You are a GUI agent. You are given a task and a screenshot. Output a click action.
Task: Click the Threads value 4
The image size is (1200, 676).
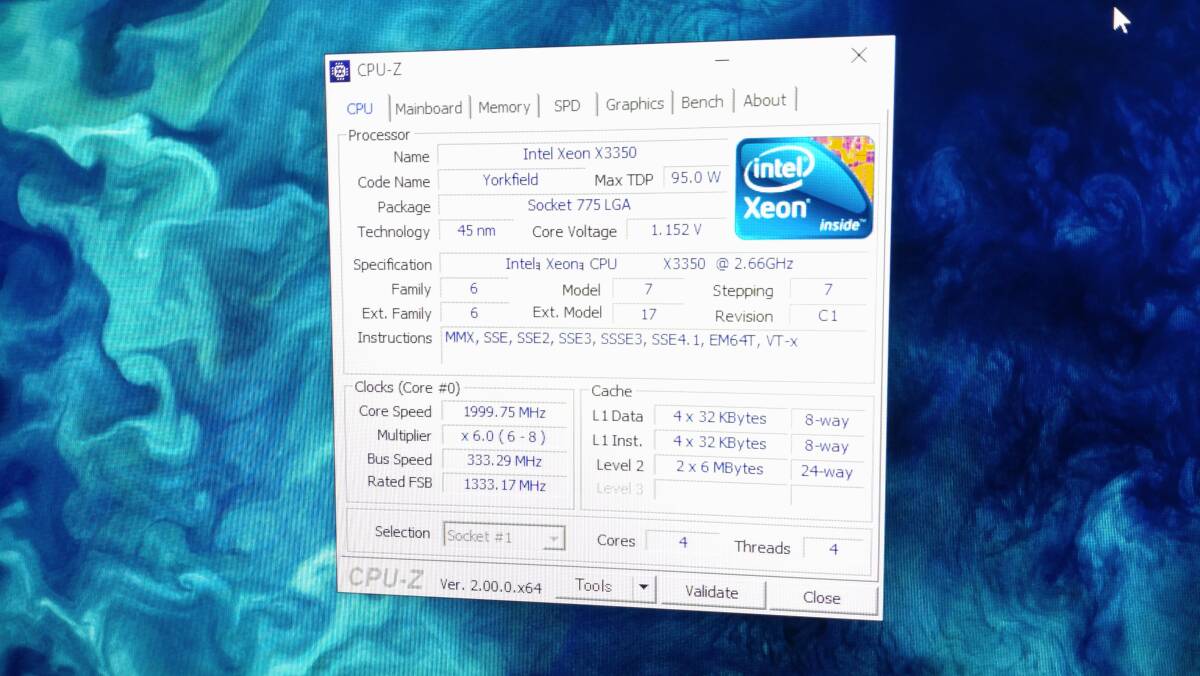click(833, 548)
